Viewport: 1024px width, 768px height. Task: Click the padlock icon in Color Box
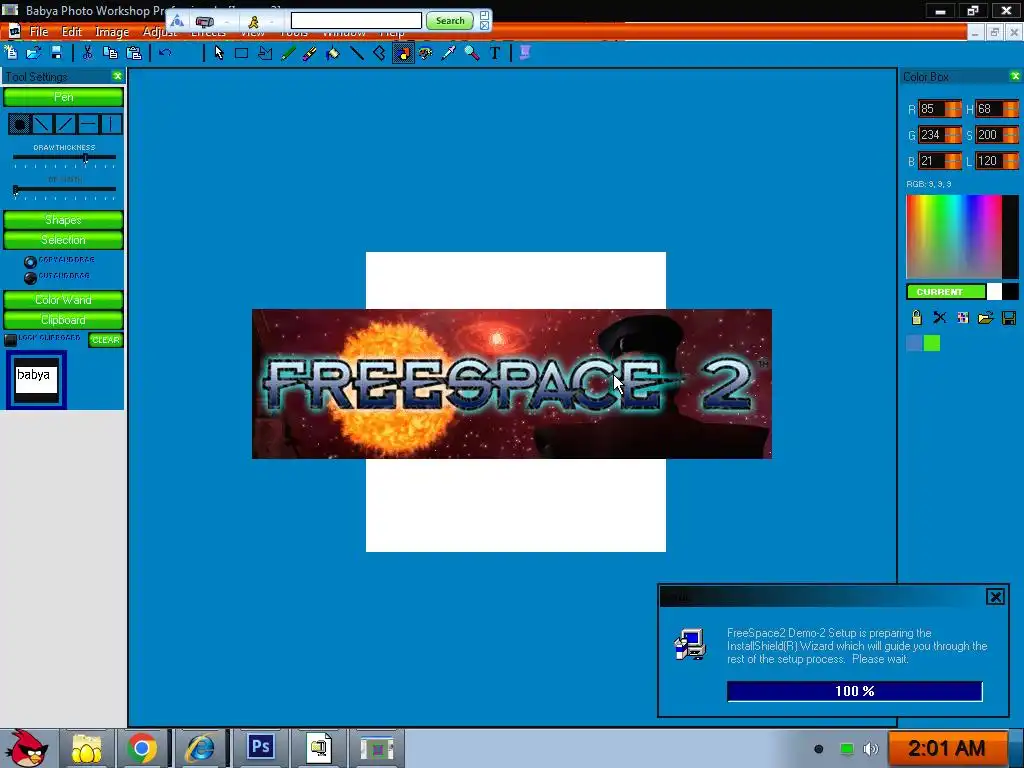(917, 317)
